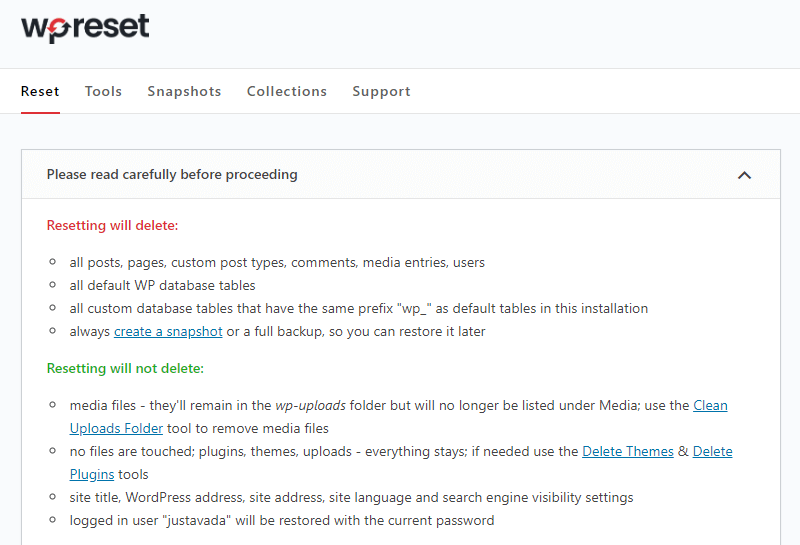Screen dimensions: 800x545
Task: Follow the Delete Themes link
Action: [628, 451]
